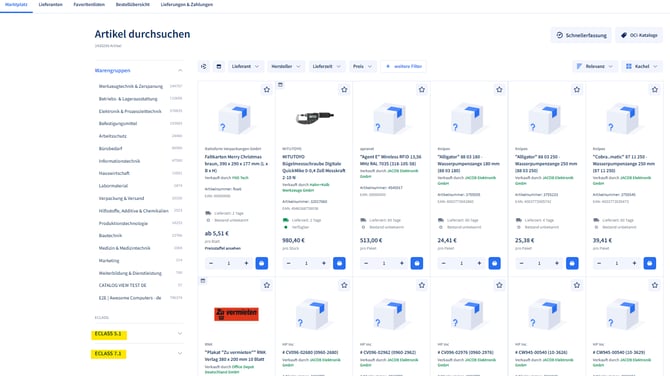
Task: Open the Hersteller filter dropdown
Action: point(286,66)
